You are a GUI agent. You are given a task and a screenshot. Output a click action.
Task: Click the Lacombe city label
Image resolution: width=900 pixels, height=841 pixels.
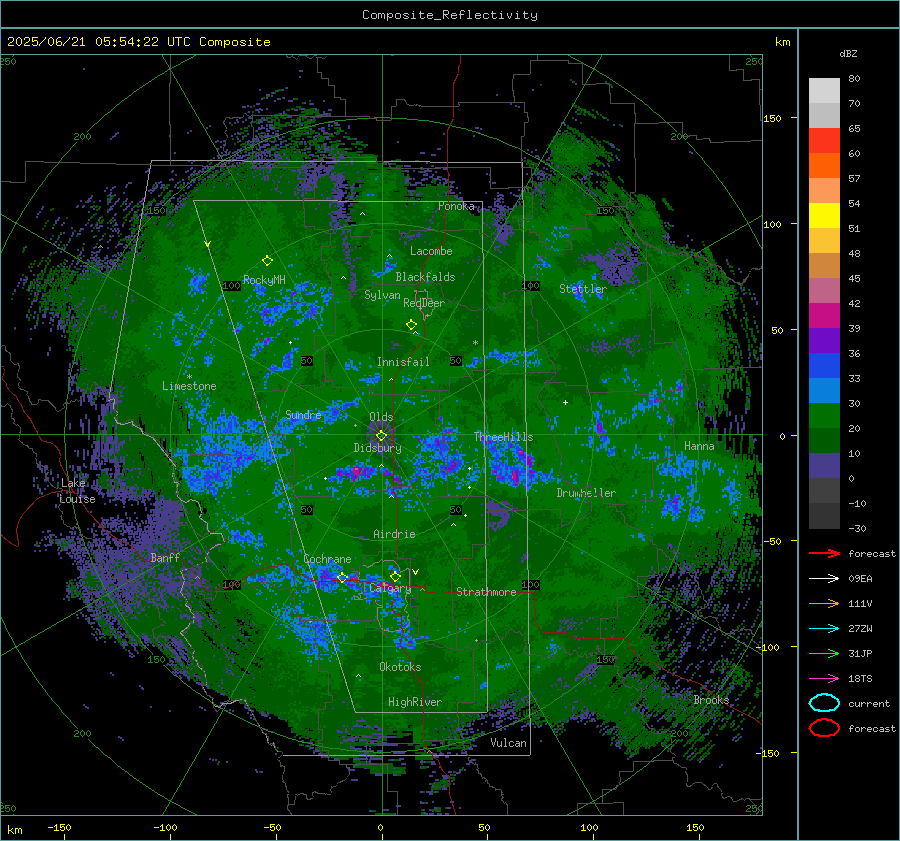tap(431, 251)
